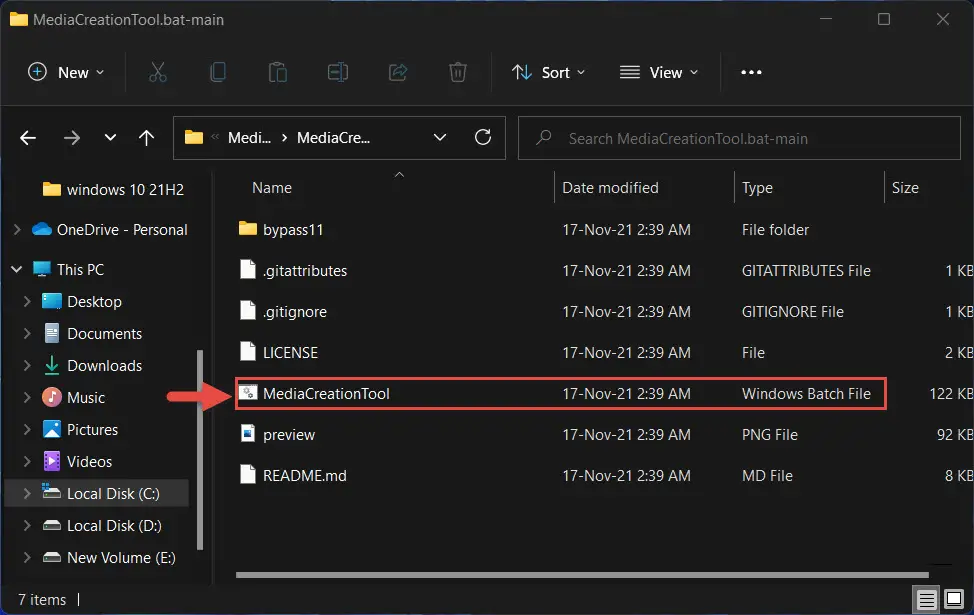The height and width of the screenshot is (615, 974).
Task: Click the Rename icon in toolbar
Action: (x=337, y=72)
